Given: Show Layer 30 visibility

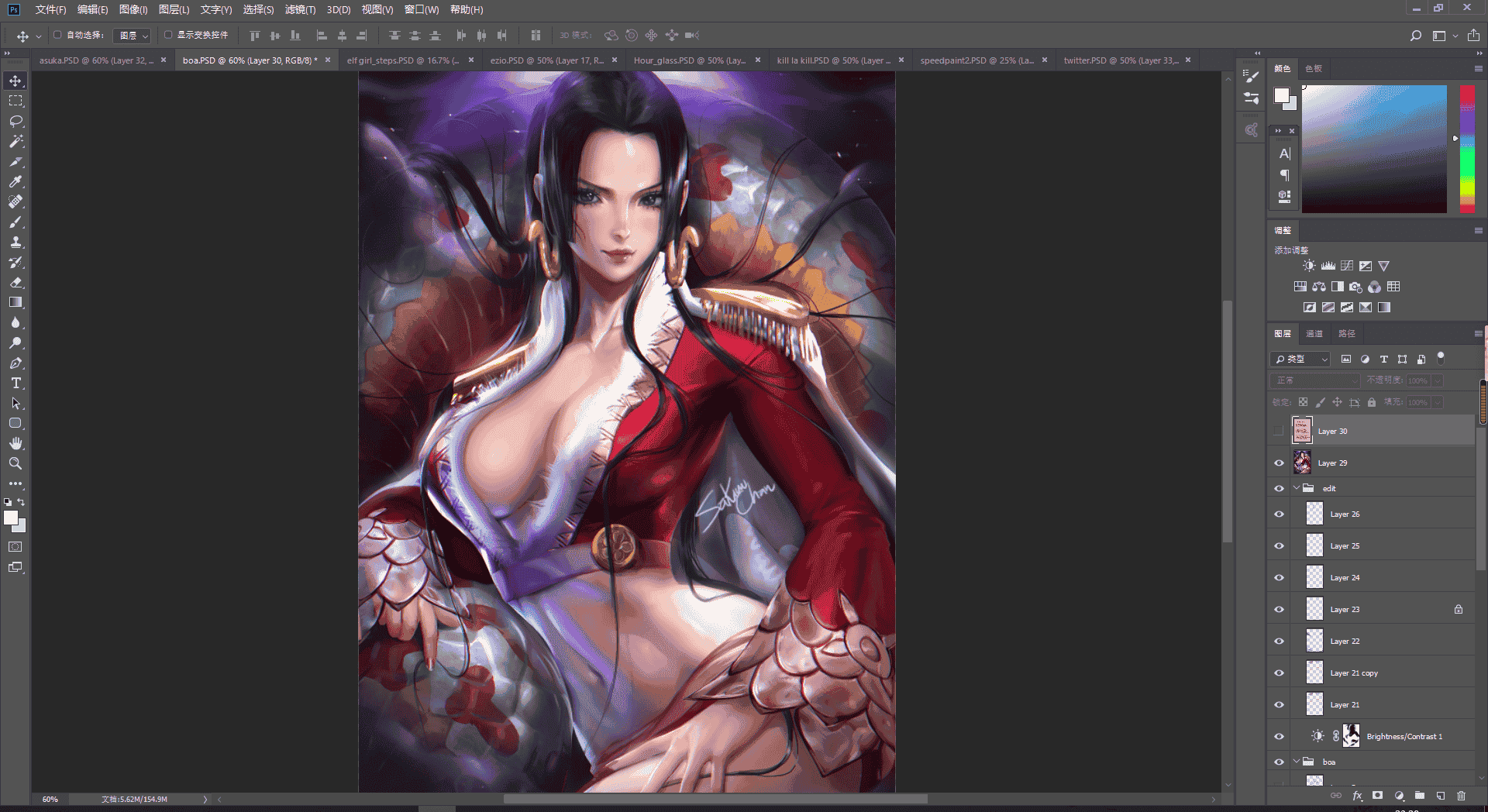Looking at the screenshot, I should pos(1279,431).
